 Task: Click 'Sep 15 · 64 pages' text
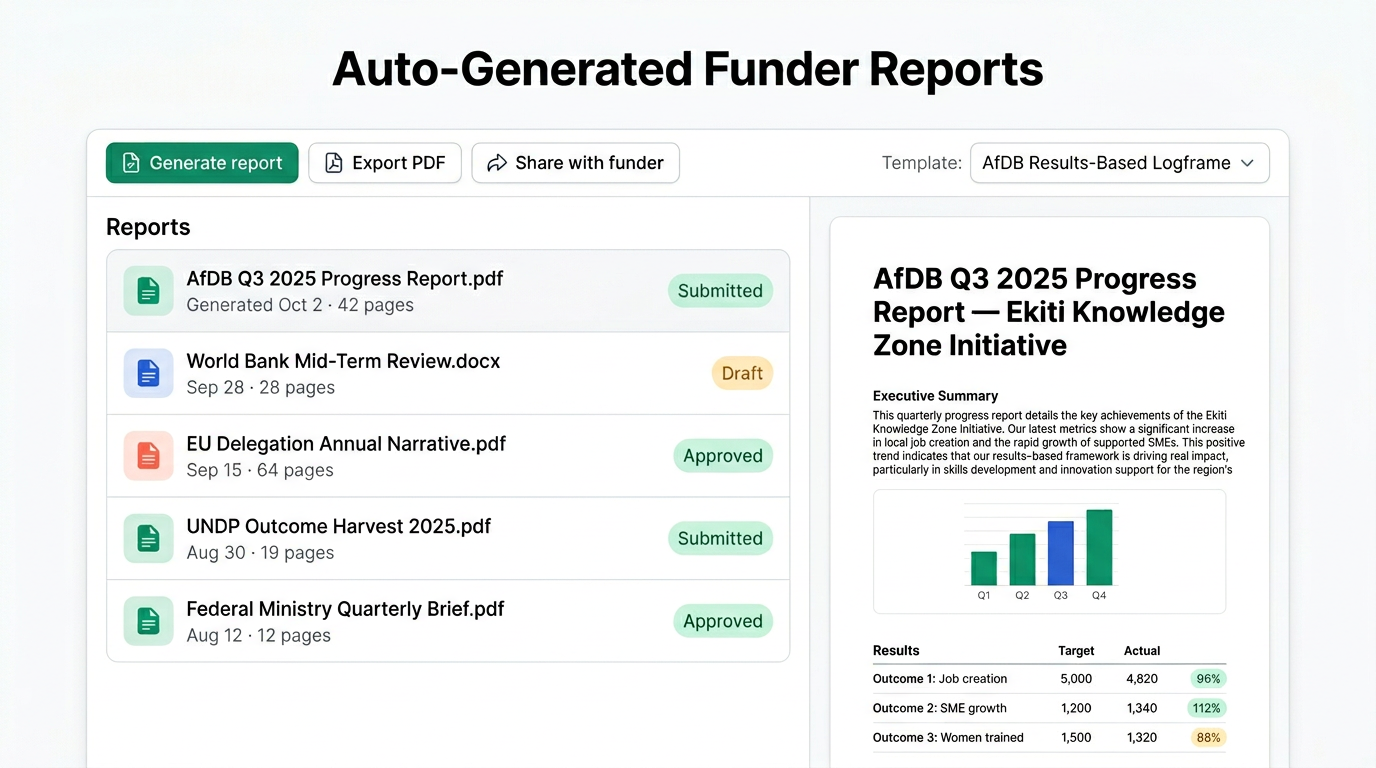click(x=260, y=470)
